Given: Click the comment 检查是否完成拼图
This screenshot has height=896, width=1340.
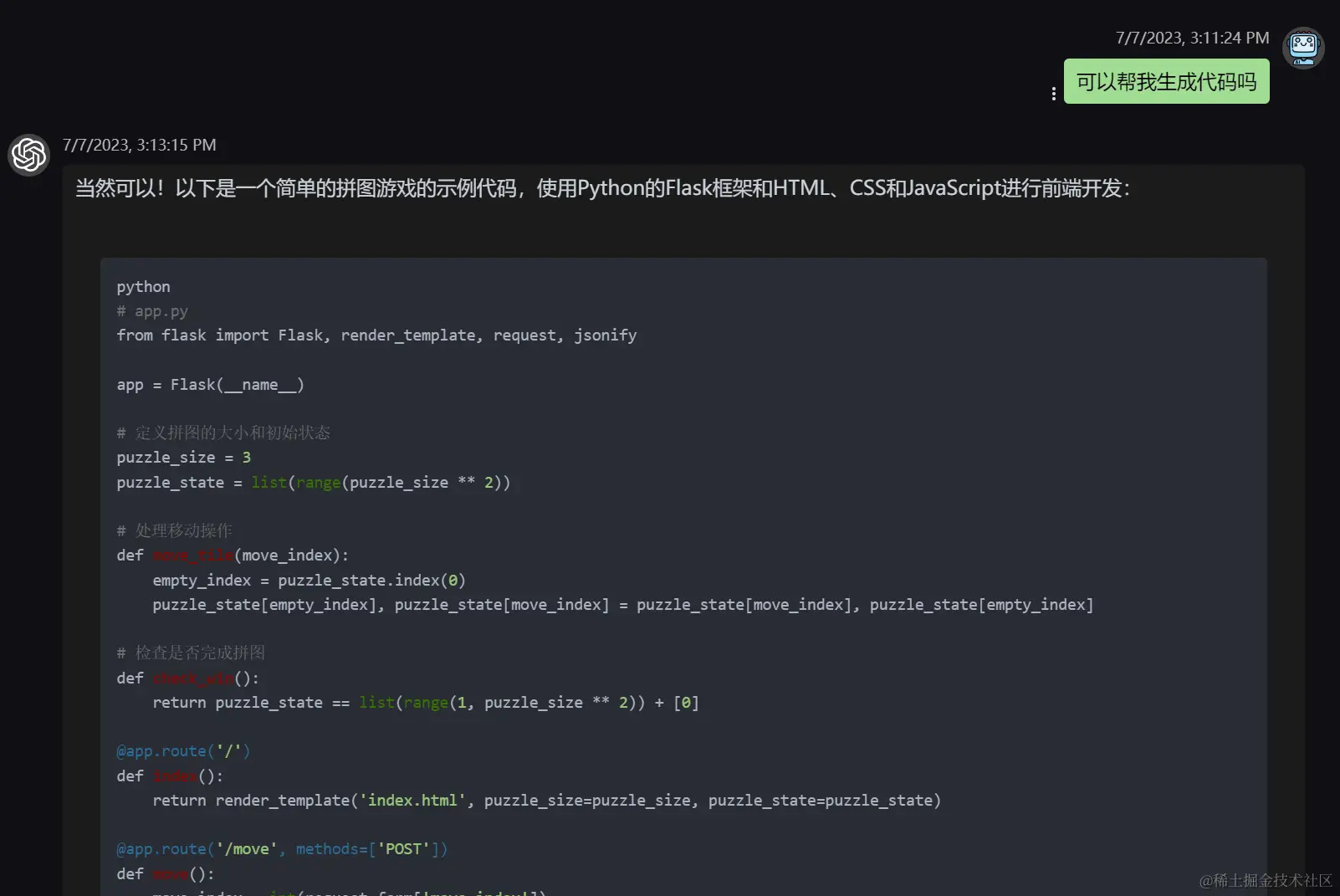Looking at the screenshot, I should (191, 653).
